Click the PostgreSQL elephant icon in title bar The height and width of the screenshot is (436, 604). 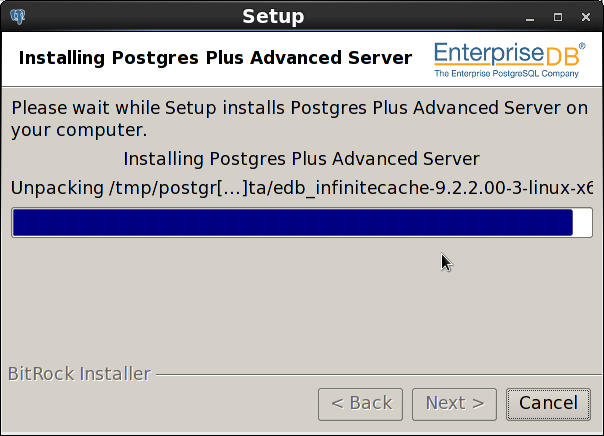[18, 17]
